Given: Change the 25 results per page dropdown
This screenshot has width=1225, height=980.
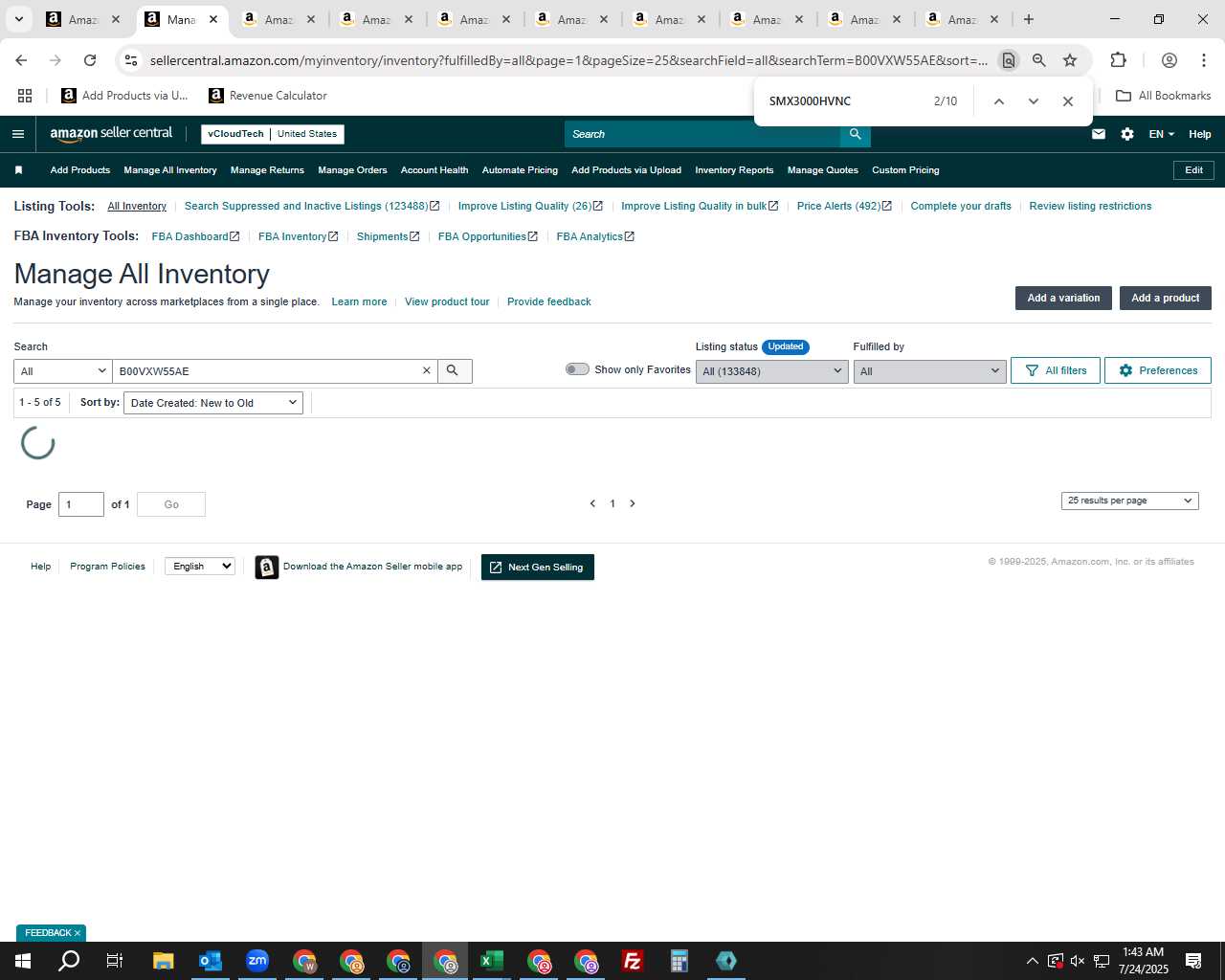Looking at the screenshot, I should [1129, 501].
